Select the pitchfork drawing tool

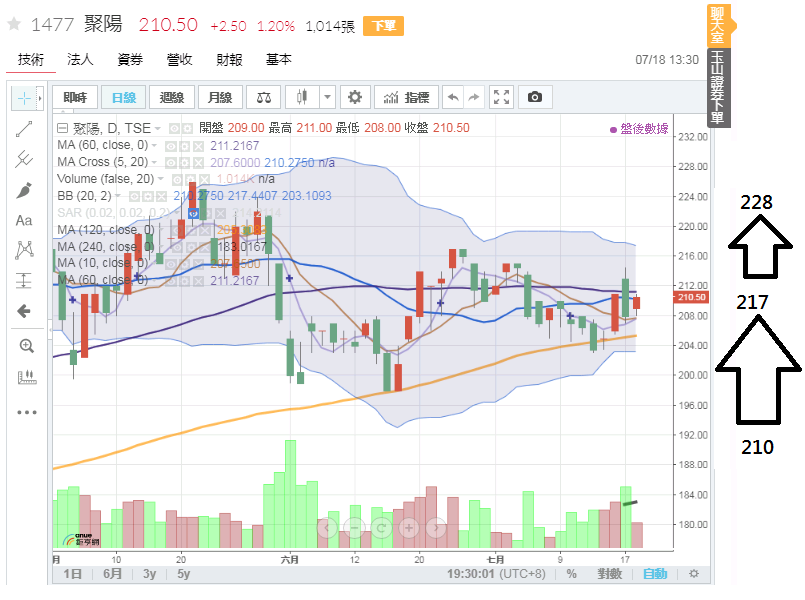[24, 159]
